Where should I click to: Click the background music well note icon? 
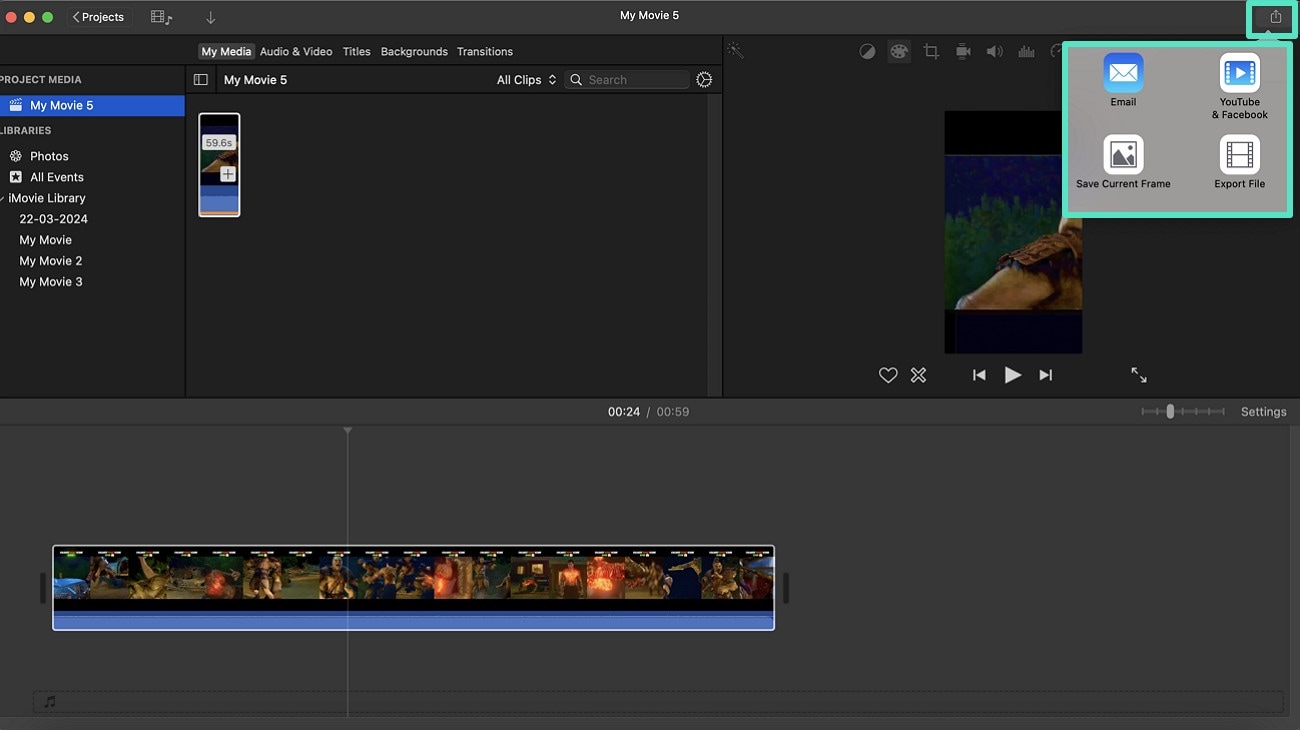tap(50, 702)
